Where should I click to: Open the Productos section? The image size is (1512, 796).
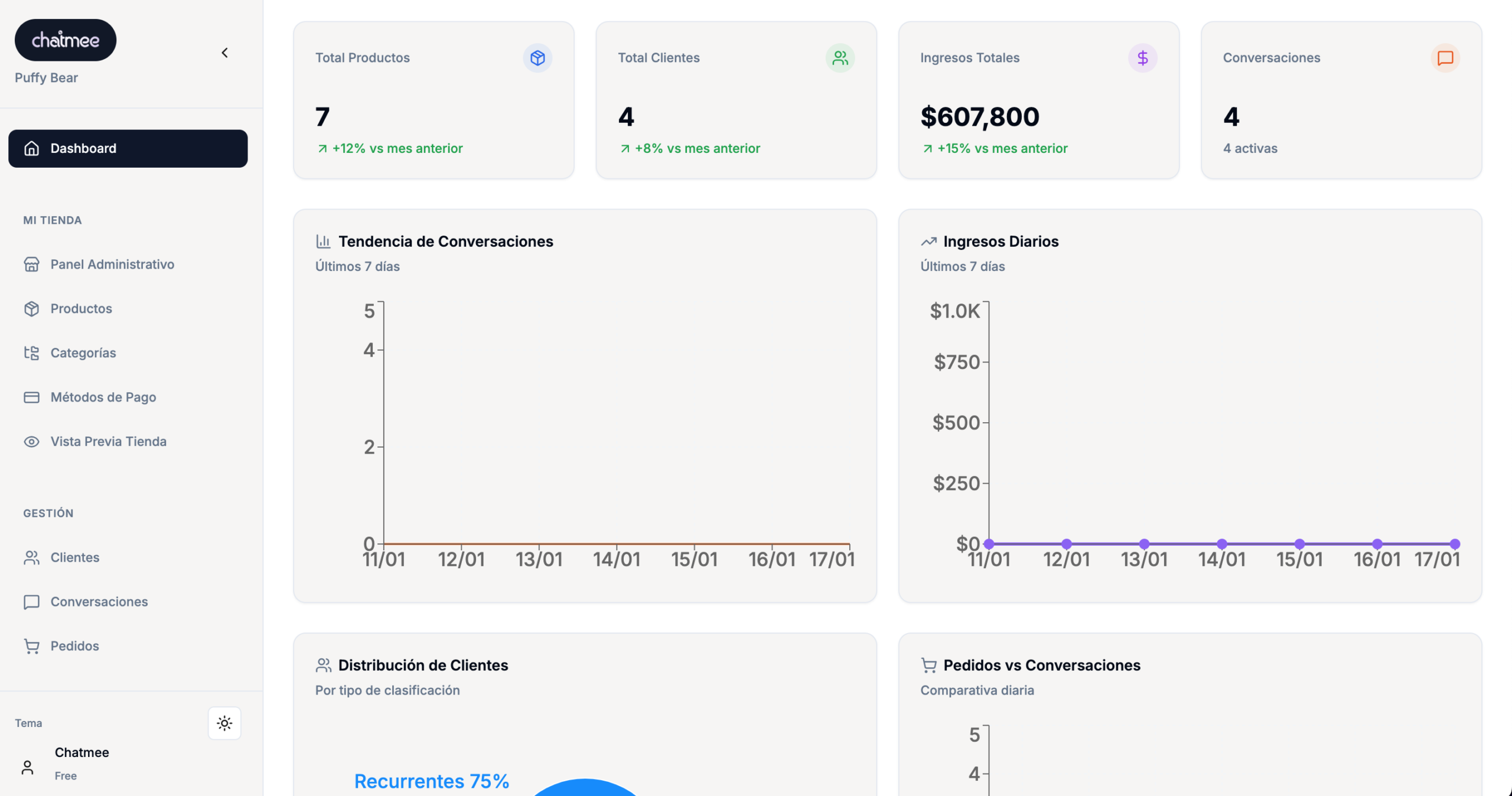click(x=81, y=309)
